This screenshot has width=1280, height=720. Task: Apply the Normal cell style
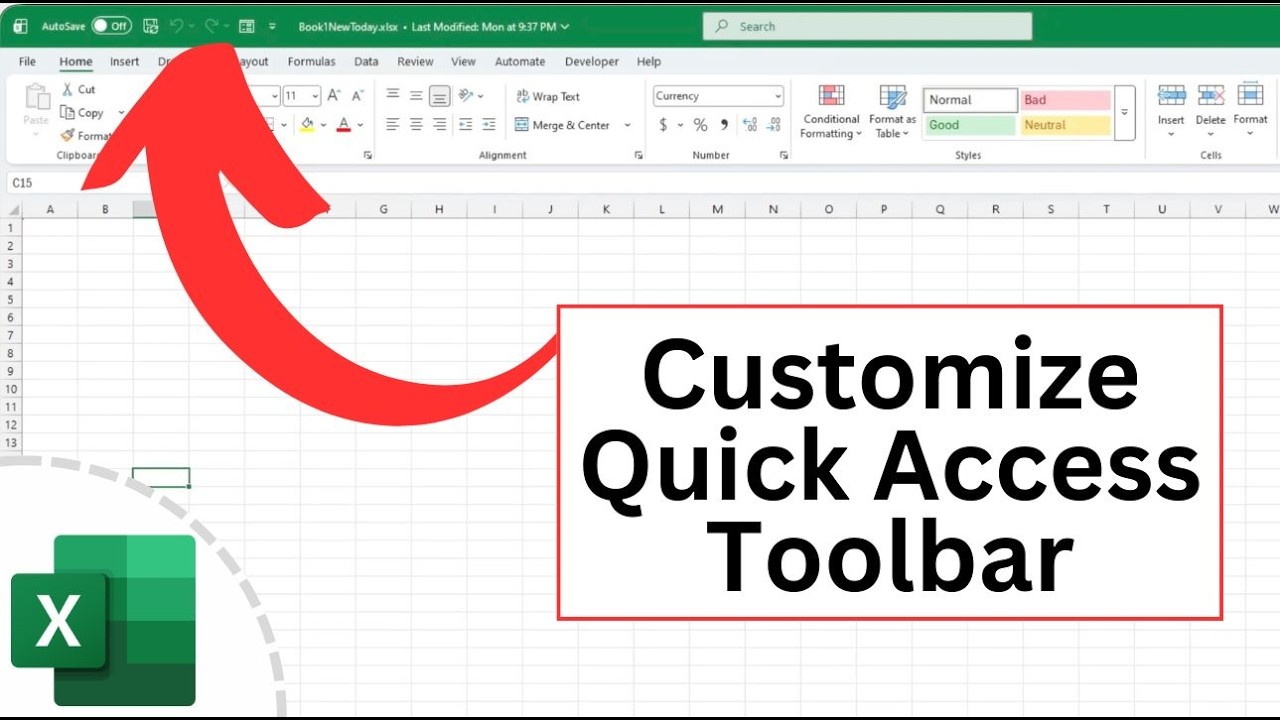pos(970,100)
